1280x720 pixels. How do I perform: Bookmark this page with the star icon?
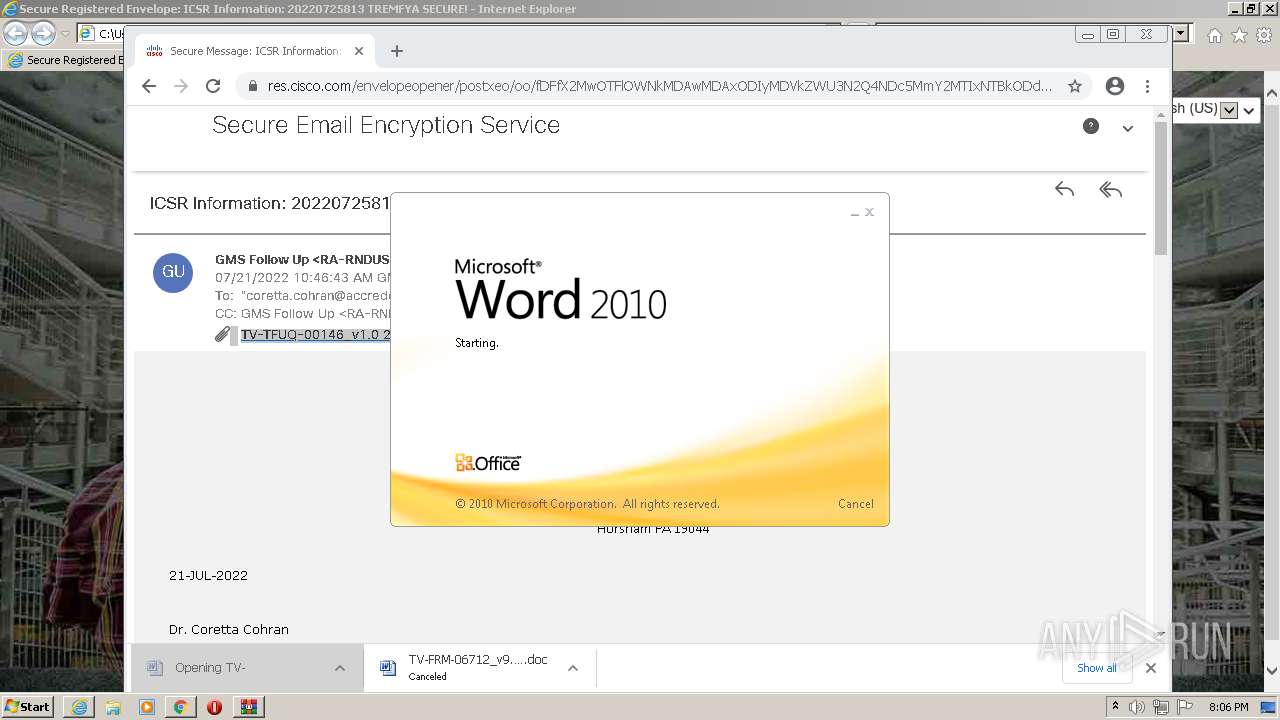coord(1075,86)
